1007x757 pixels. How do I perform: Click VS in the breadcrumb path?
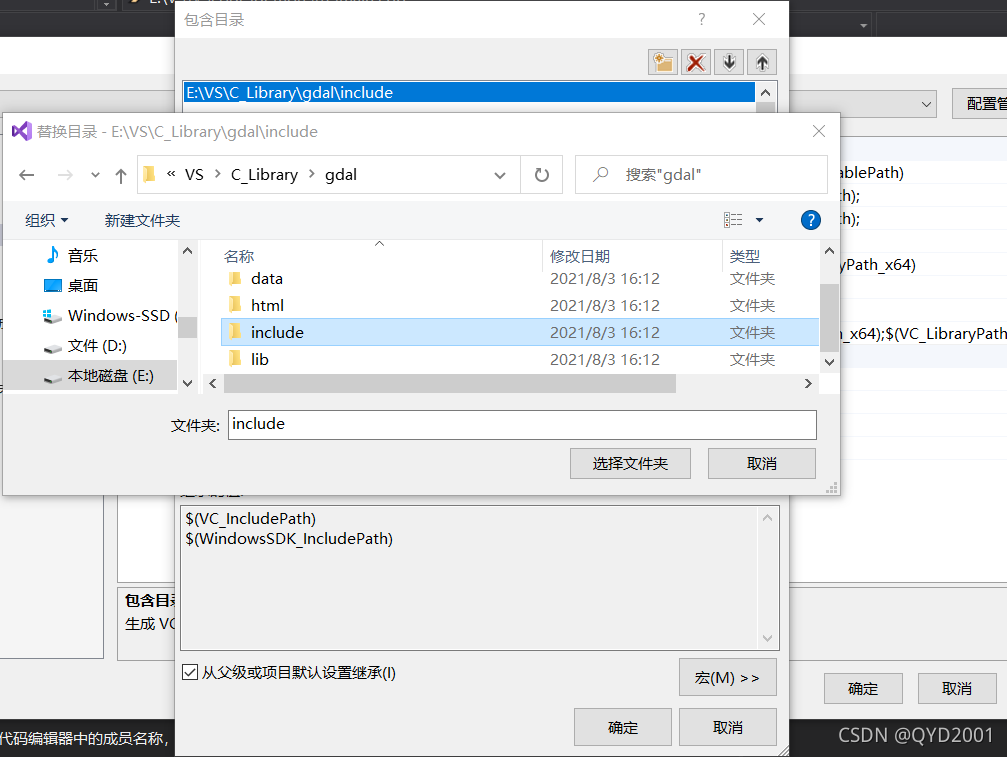(194, 175)
